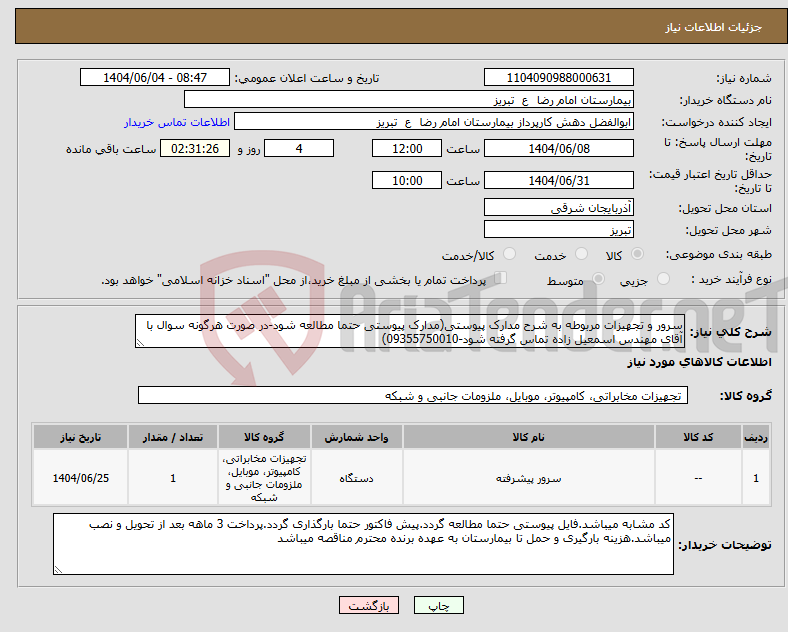Click the announcement date field 1404/06/04 - 08:47
The height and width of the screenshot is (632, 788).
155,78
